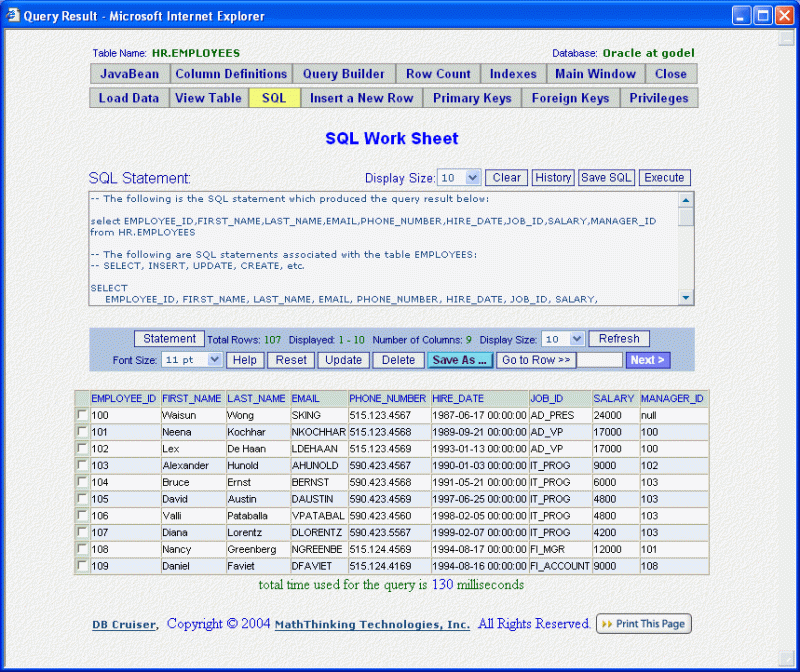Viewport: 800px width, 672px height.
Task: Open the Save As dialog
Action: click(459, 359)
